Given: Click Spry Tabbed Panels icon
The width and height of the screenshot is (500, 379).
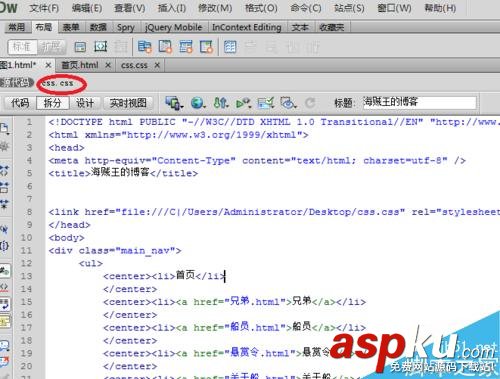Looking at the screenshot, I should coord(165,47).
